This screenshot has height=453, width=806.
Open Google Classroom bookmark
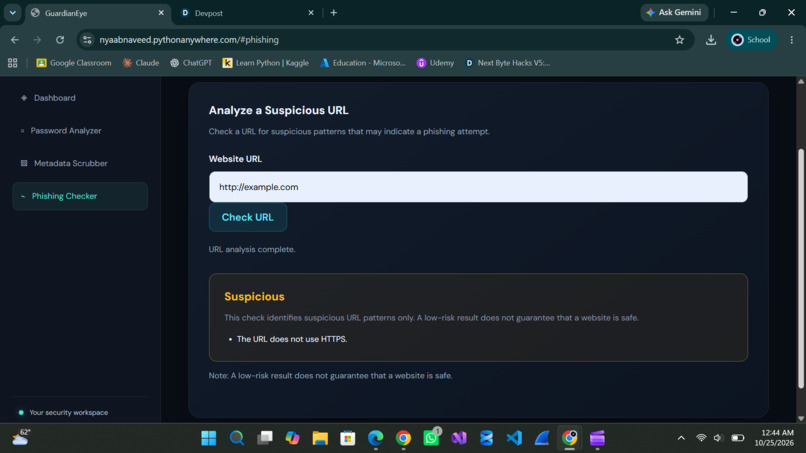coord(74,63)
